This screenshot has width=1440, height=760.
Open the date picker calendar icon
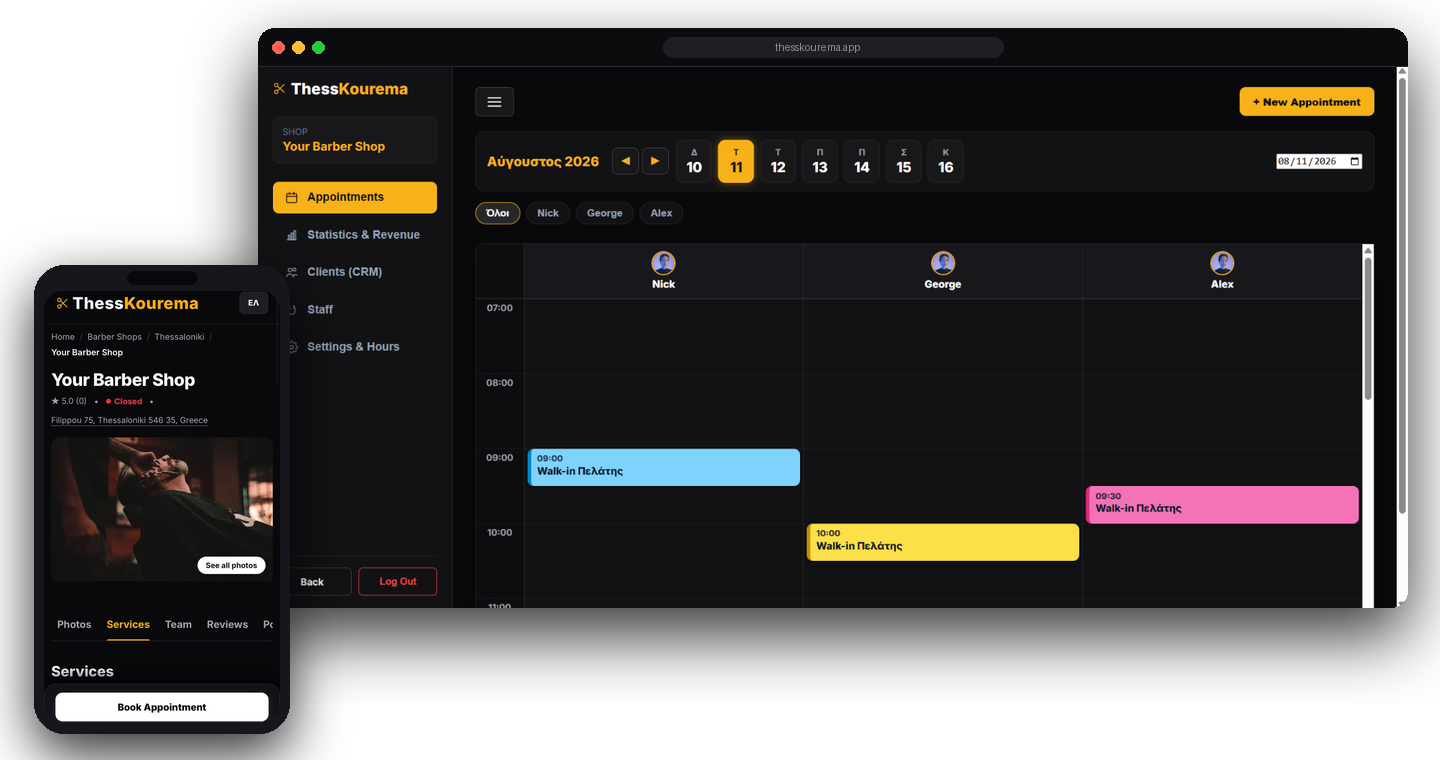click(x=1355, y=161)
